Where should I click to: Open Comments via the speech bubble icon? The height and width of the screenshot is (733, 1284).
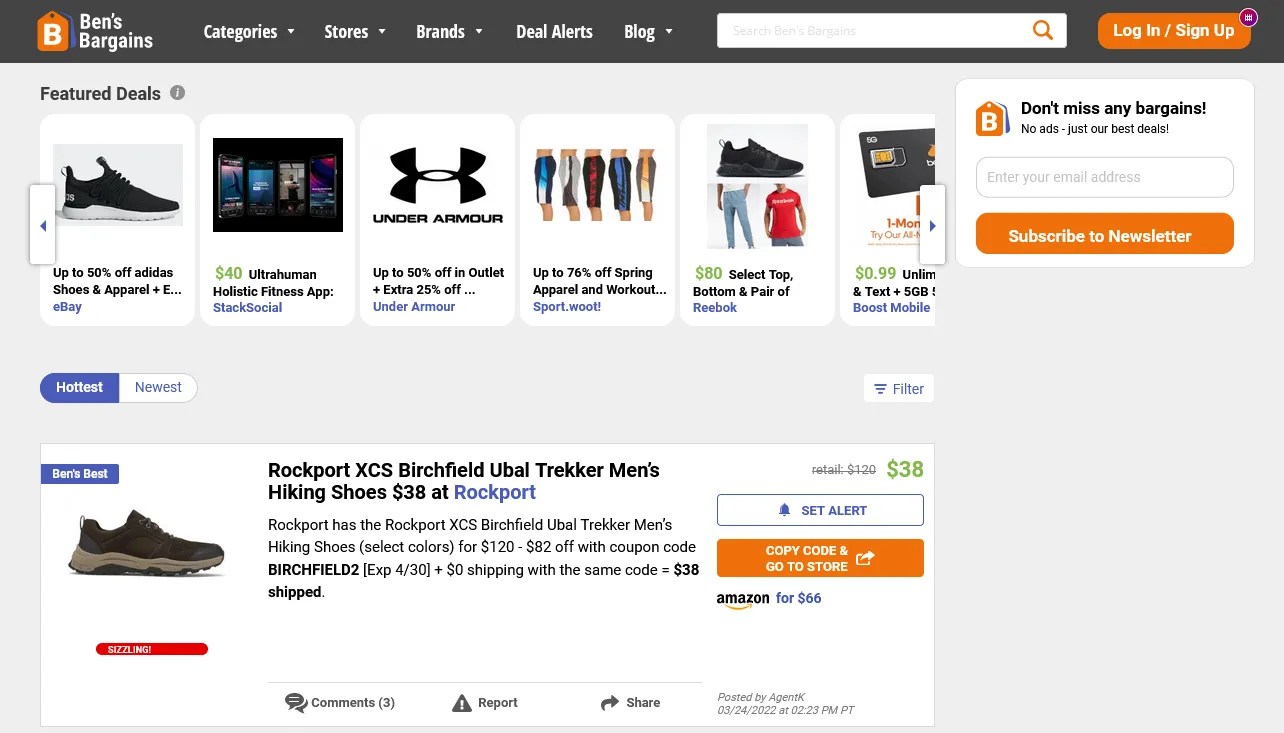point(296,703)
